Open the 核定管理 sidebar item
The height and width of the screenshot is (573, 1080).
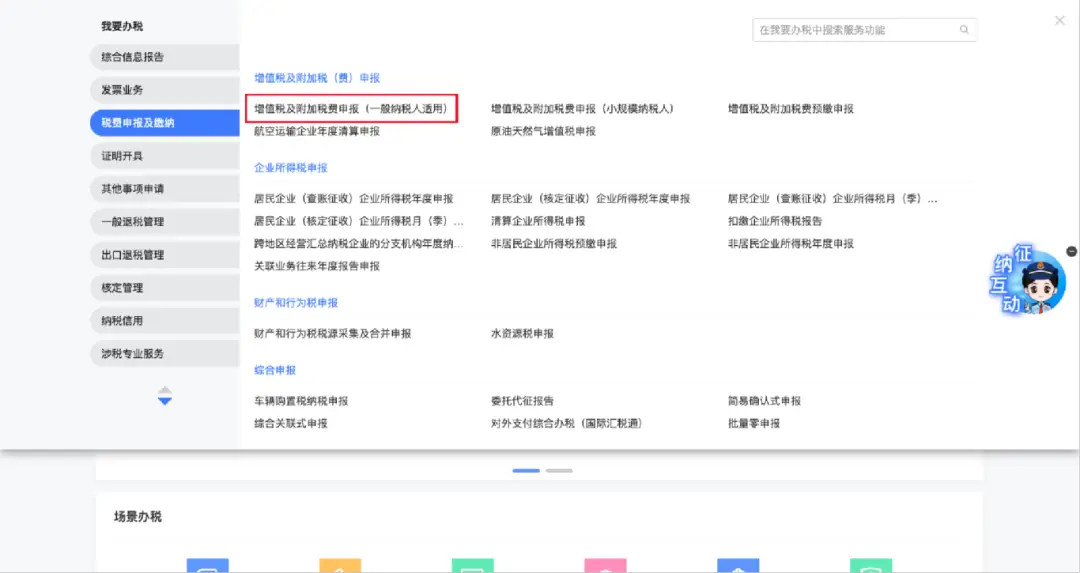(165, 288)
